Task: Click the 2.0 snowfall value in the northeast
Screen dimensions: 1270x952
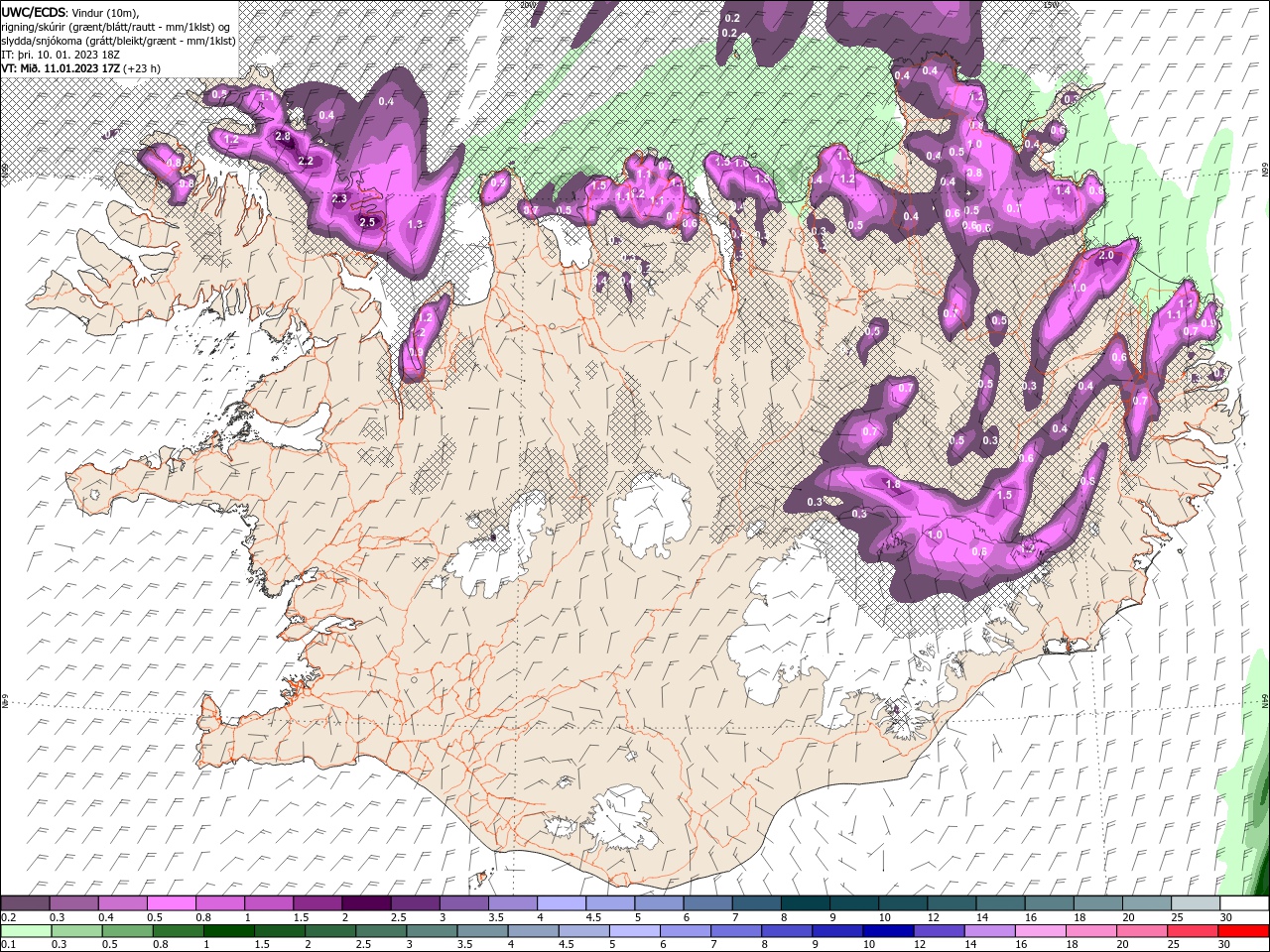Action: [x=1106, y=256]
